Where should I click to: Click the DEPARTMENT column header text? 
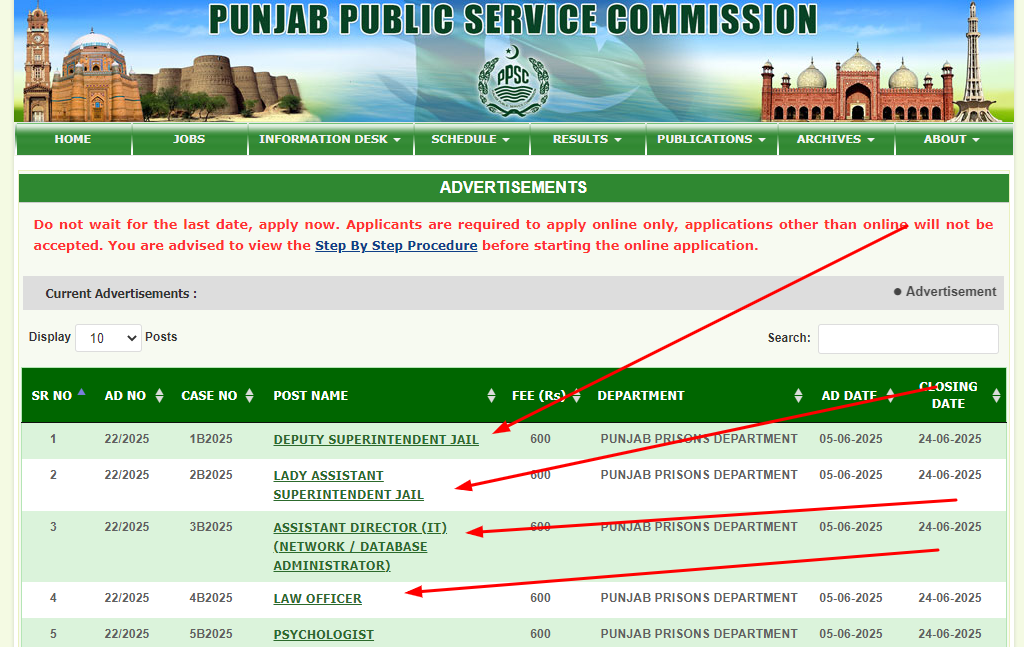click(x=641, y=396)
